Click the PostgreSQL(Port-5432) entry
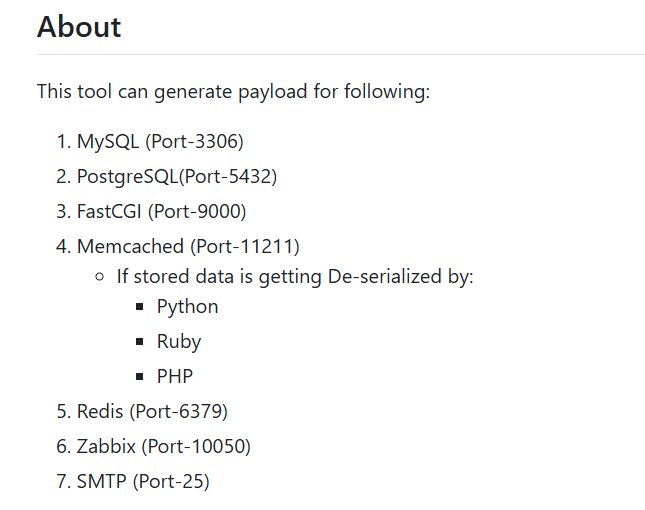The height and width of the screenshot is (510, 645). pyautogui.click(x=177, y=176)
